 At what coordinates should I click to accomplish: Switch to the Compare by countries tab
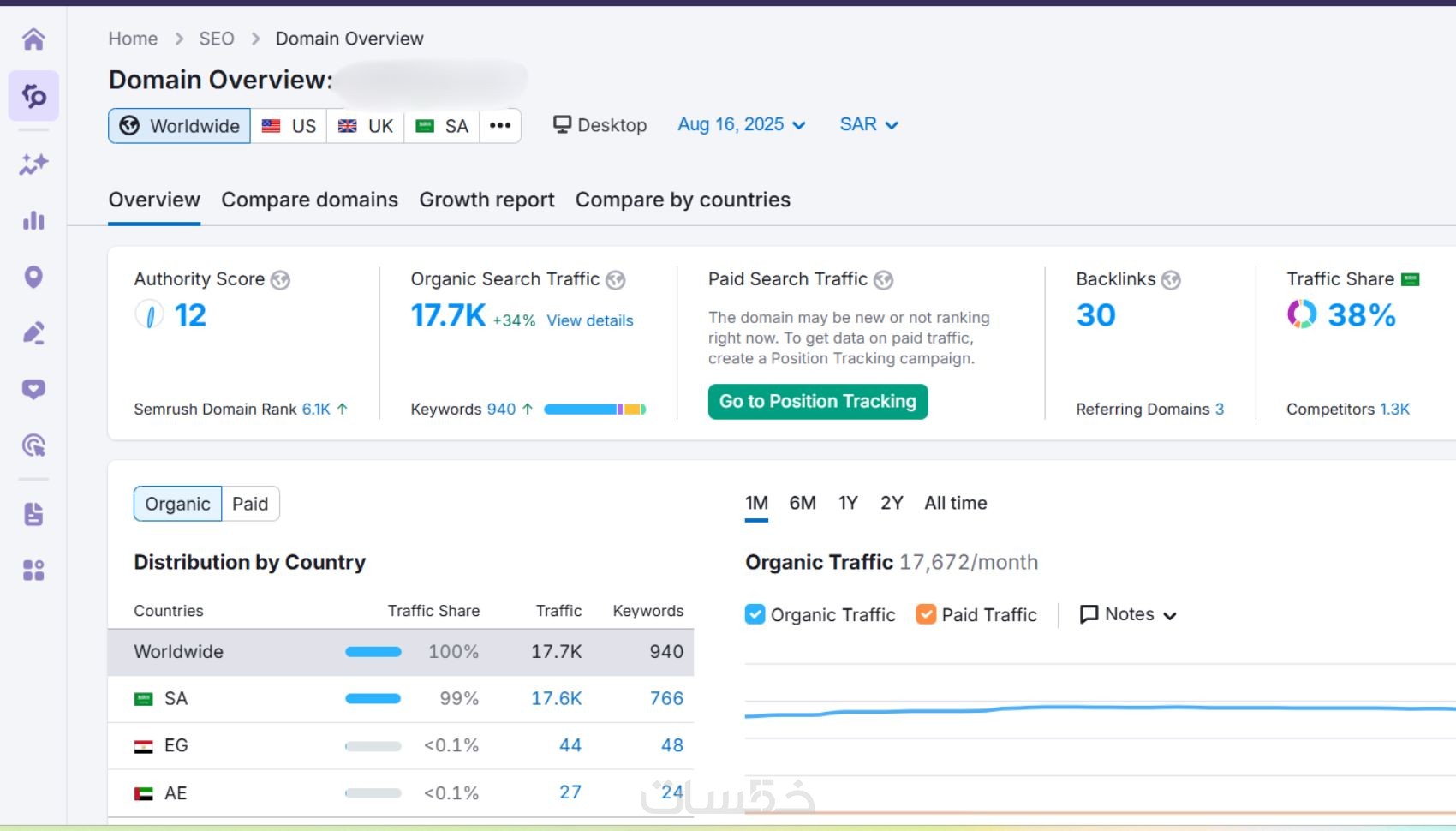[x=683, y=200]
